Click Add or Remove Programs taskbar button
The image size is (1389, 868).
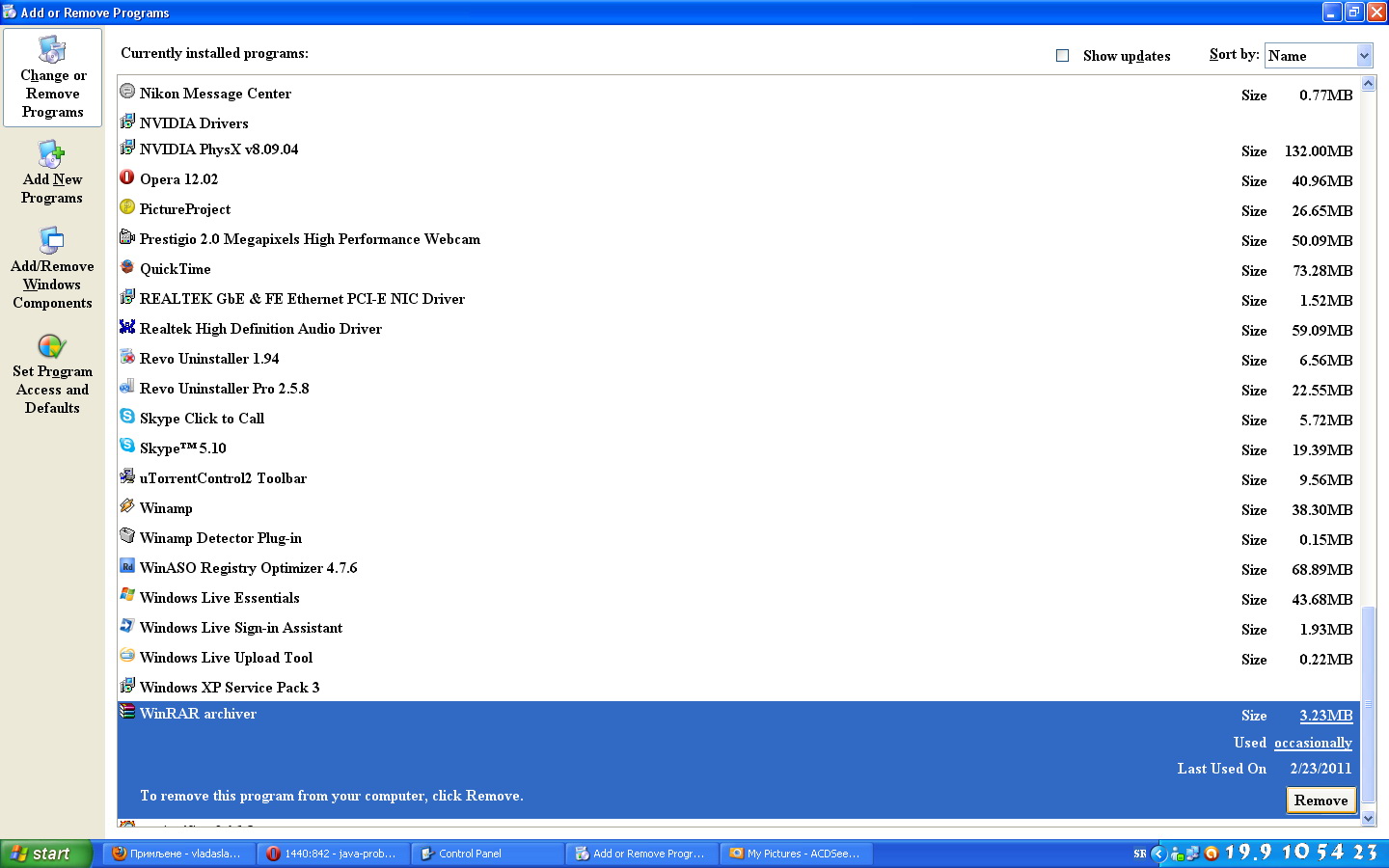click(x=642, y=854)
